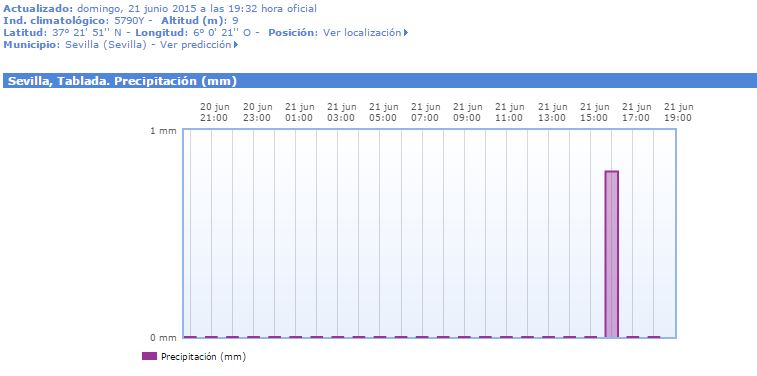Viewport: 757px width, 376px height.
Task: Select the tall precipitation bar at 16:00
Action: pyautogui.click(x=612, y=254)
